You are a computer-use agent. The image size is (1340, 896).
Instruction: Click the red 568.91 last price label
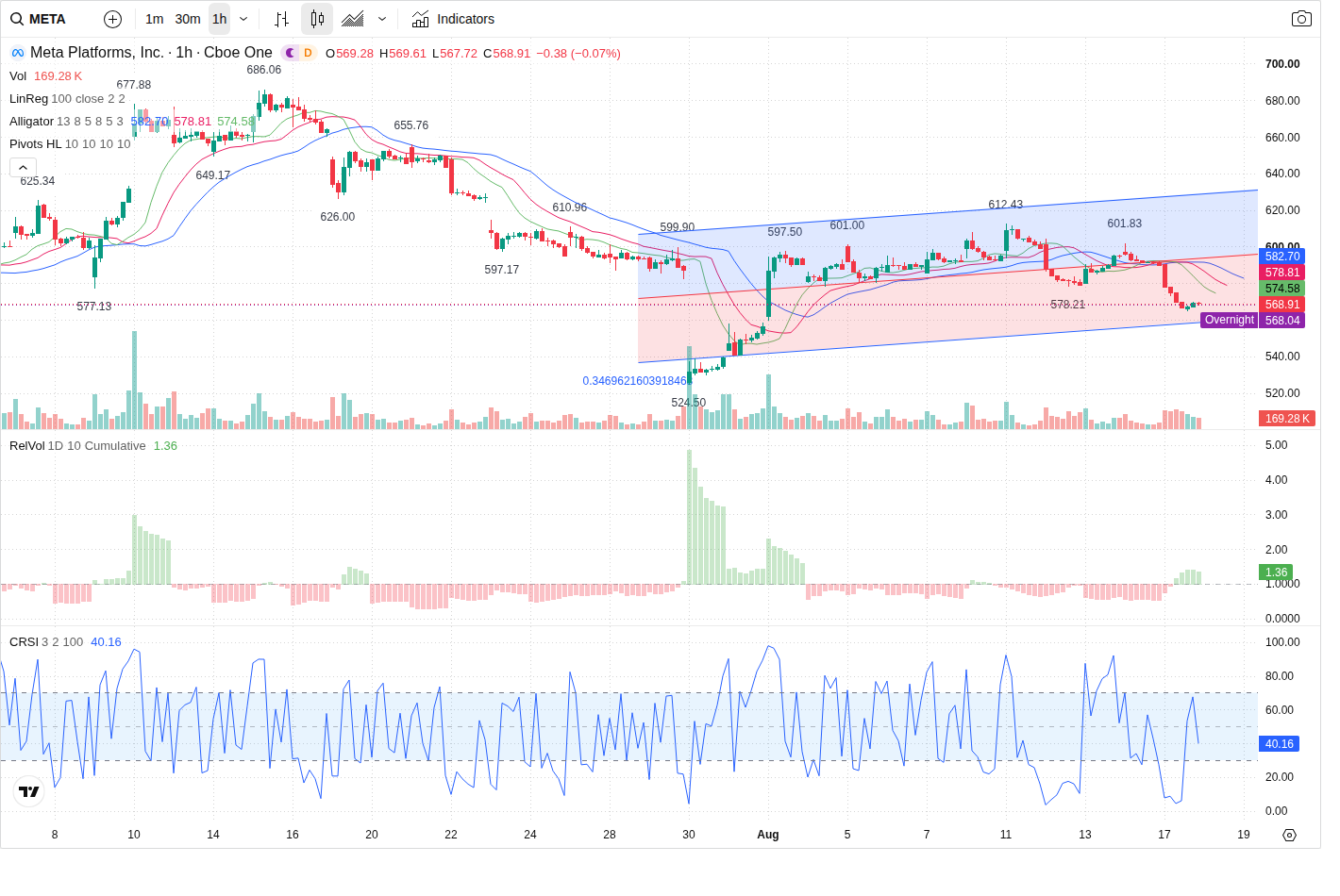coord(1282,305)
